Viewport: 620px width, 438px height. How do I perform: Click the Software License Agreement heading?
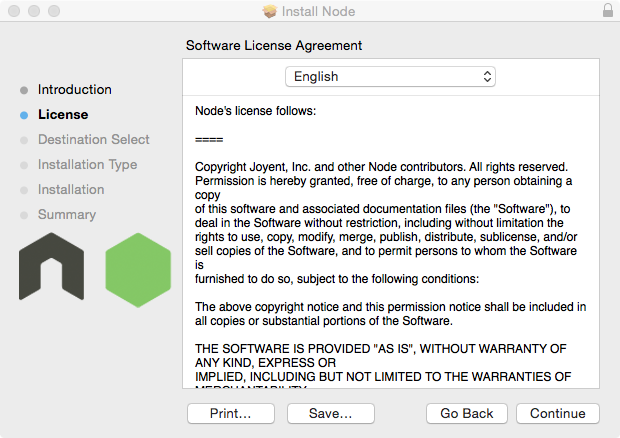[x=274, y=46]
